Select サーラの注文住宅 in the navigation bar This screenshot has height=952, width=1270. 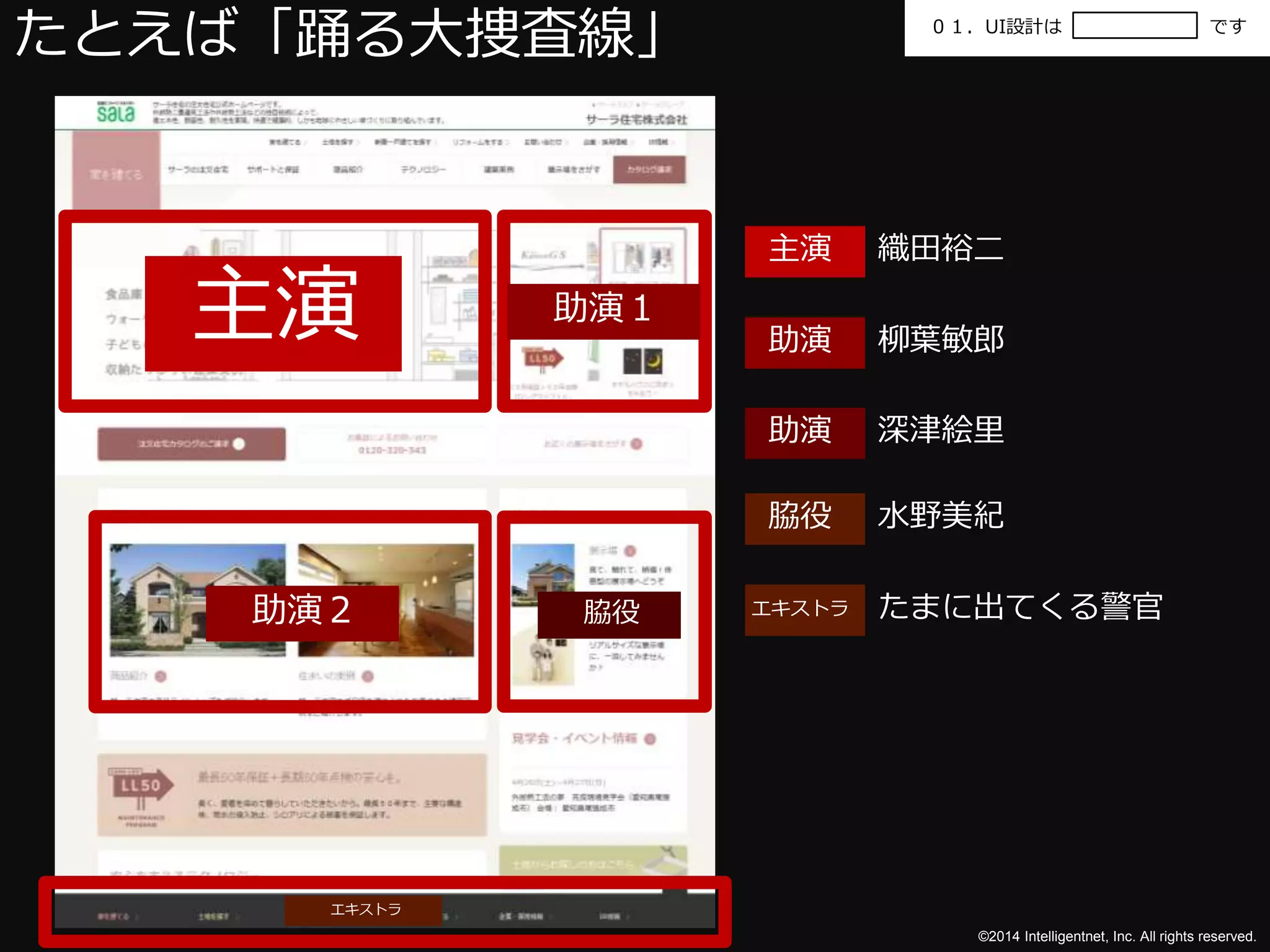[198, 170]
